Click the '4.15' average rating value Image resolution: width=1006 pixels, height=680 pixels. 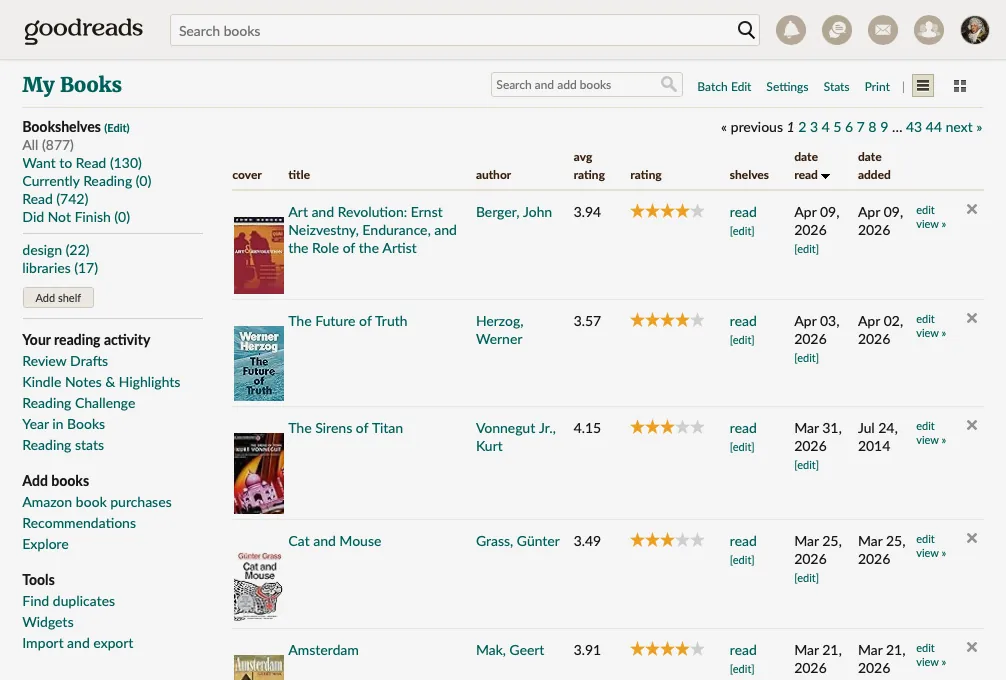pos(587,428)
